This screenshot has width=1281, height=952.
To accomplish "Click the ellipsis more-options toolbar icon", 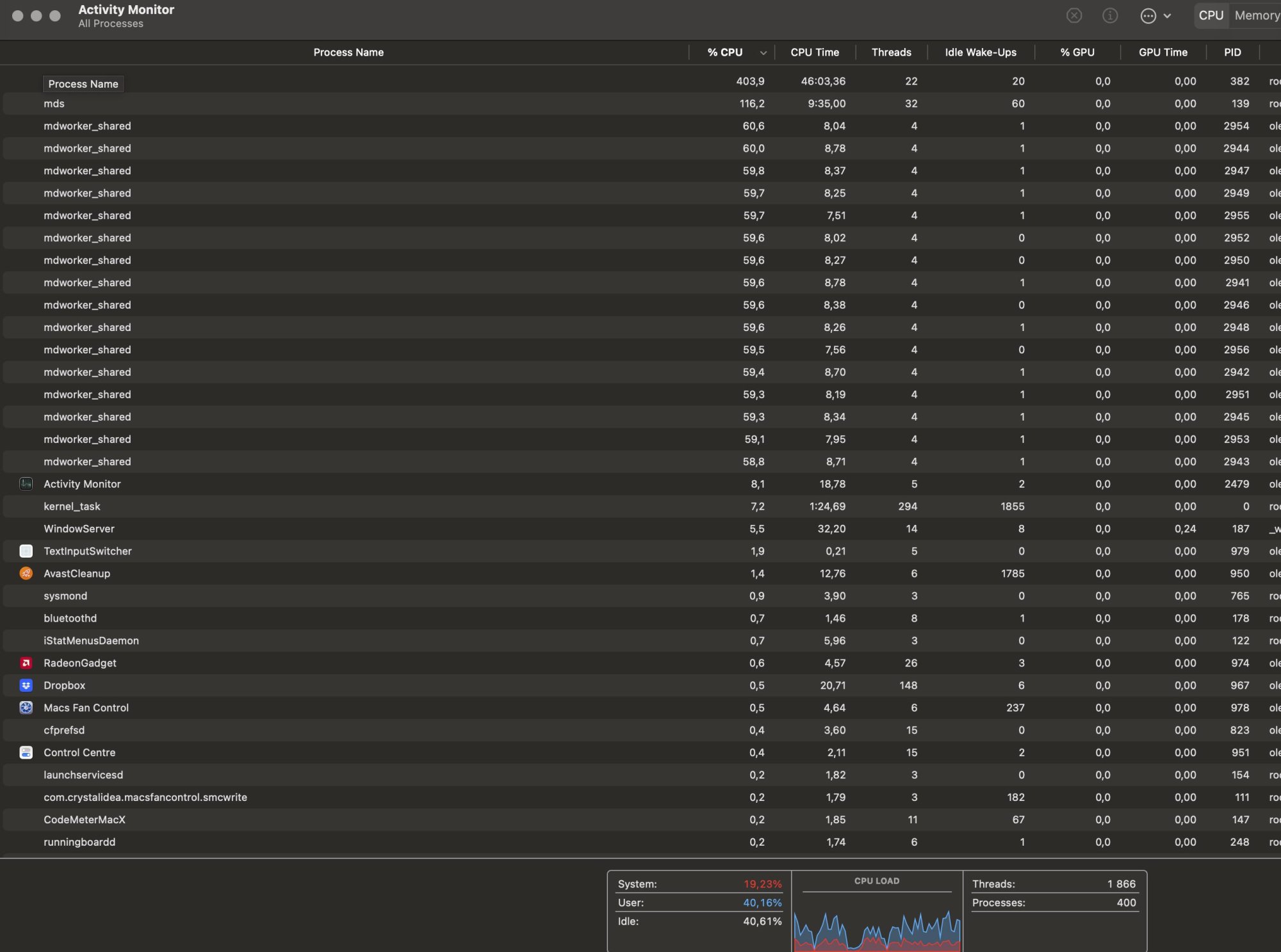I will [1148, 16].
